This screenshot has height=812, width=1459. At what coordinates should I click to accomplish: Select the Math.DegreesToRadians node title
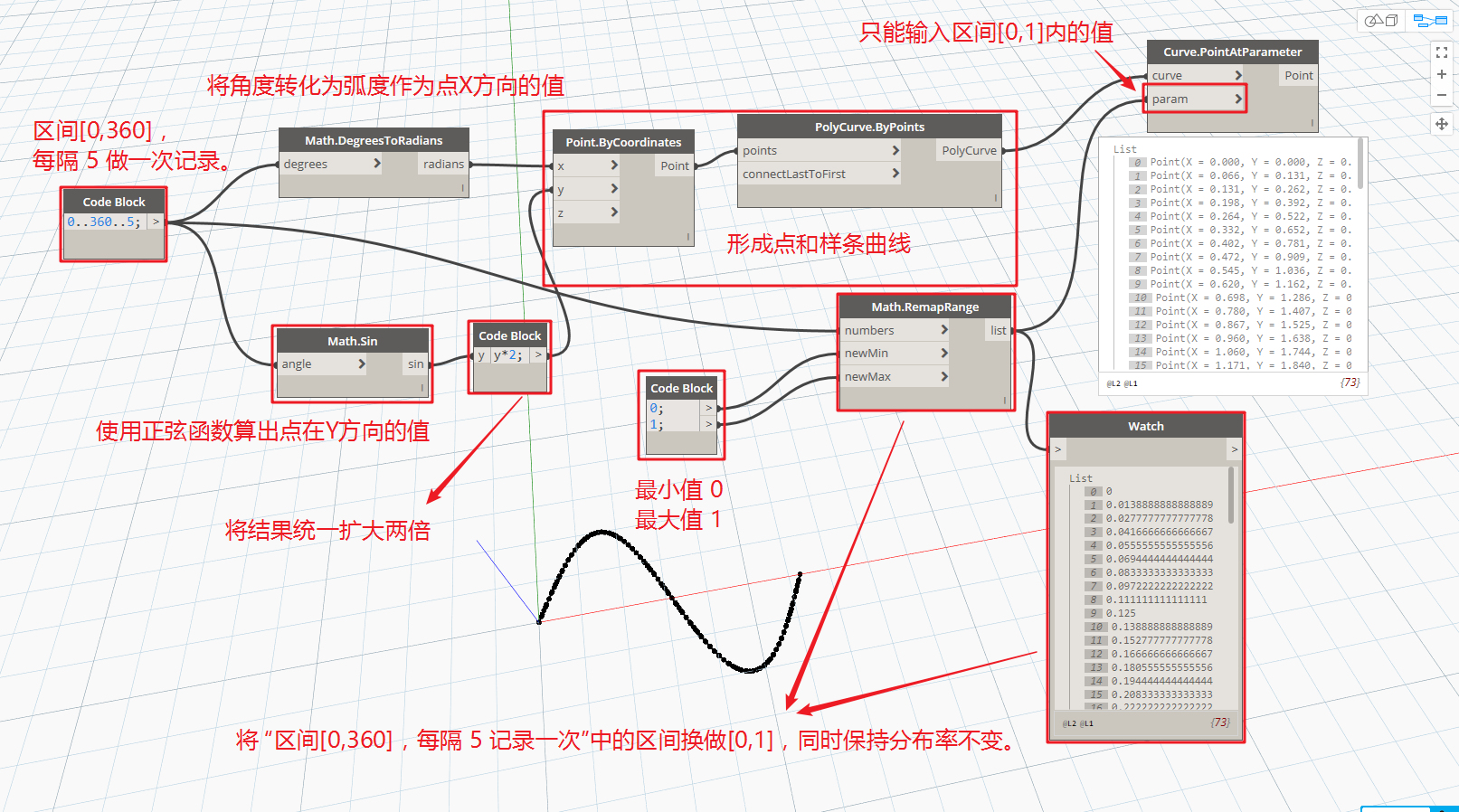pos(374,140)
